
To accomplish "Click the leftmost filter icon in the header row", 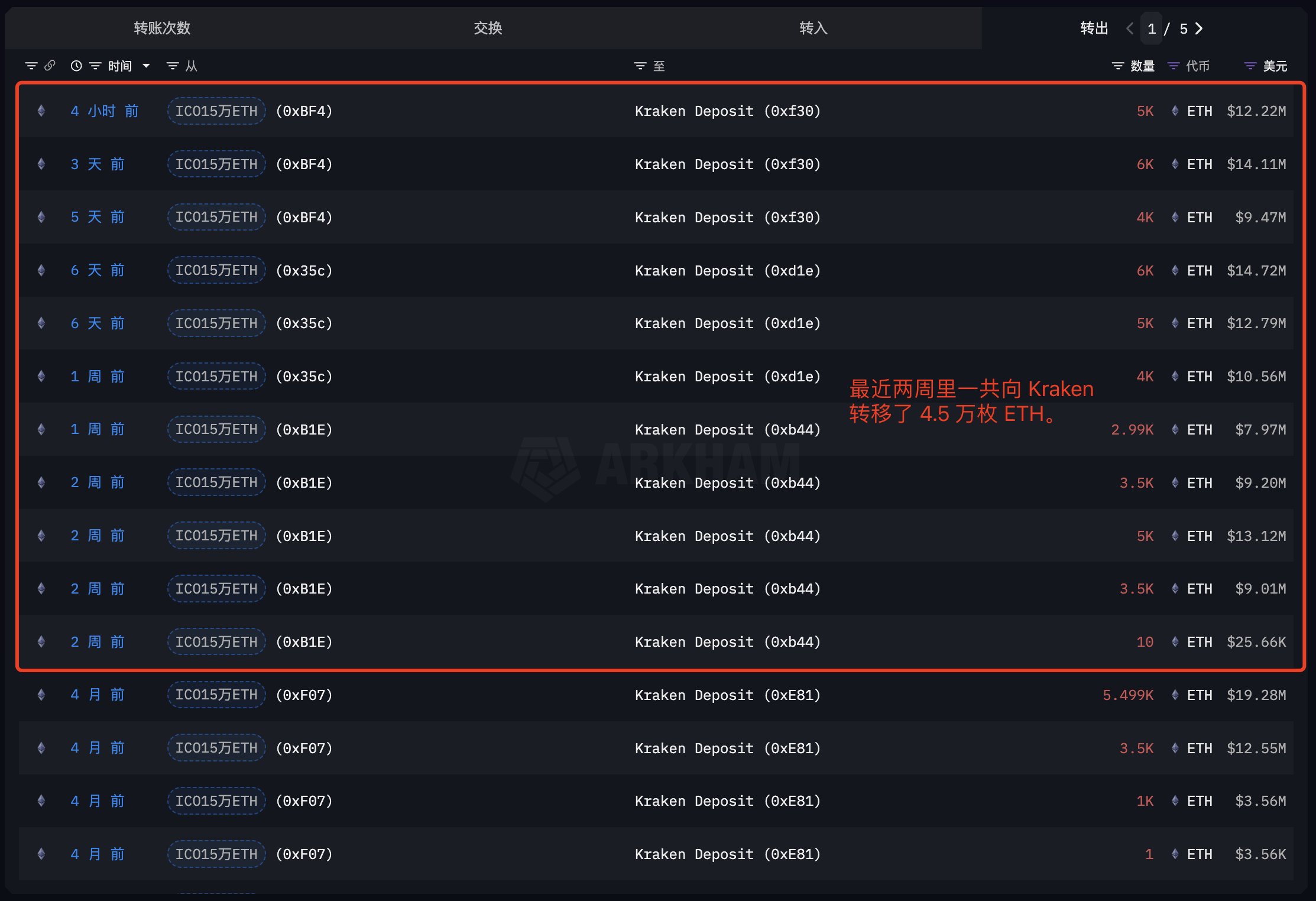I will [31, 66].
